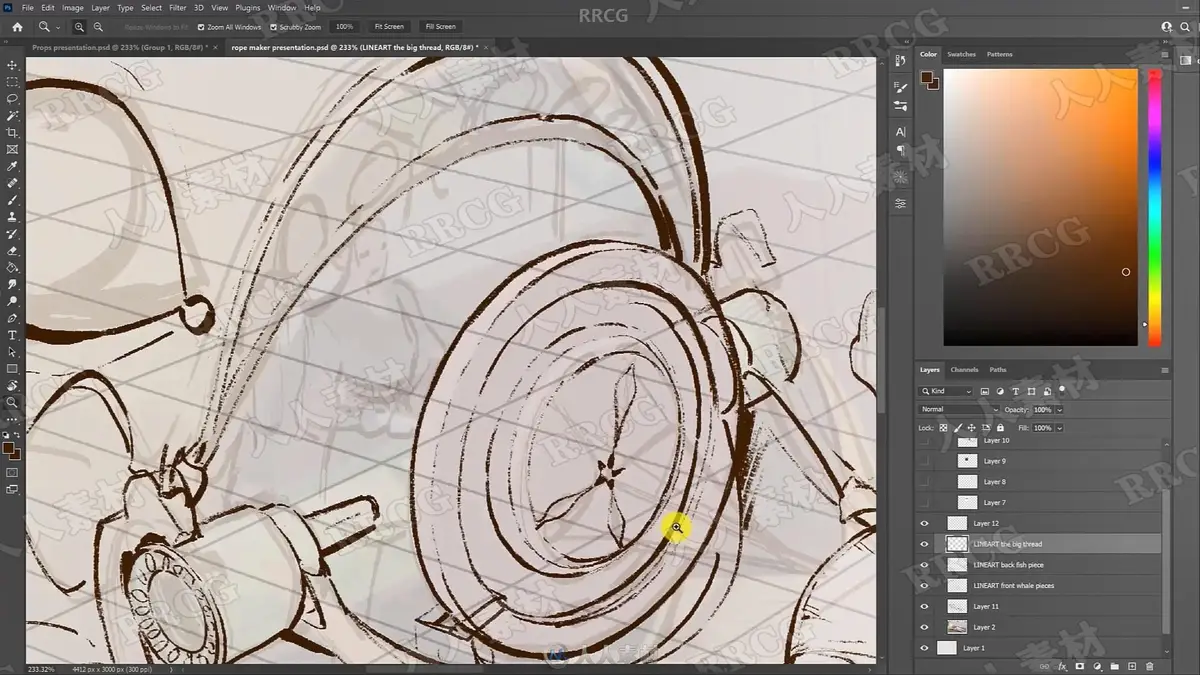Select the Horizontal Type tool

coord(12,335)
